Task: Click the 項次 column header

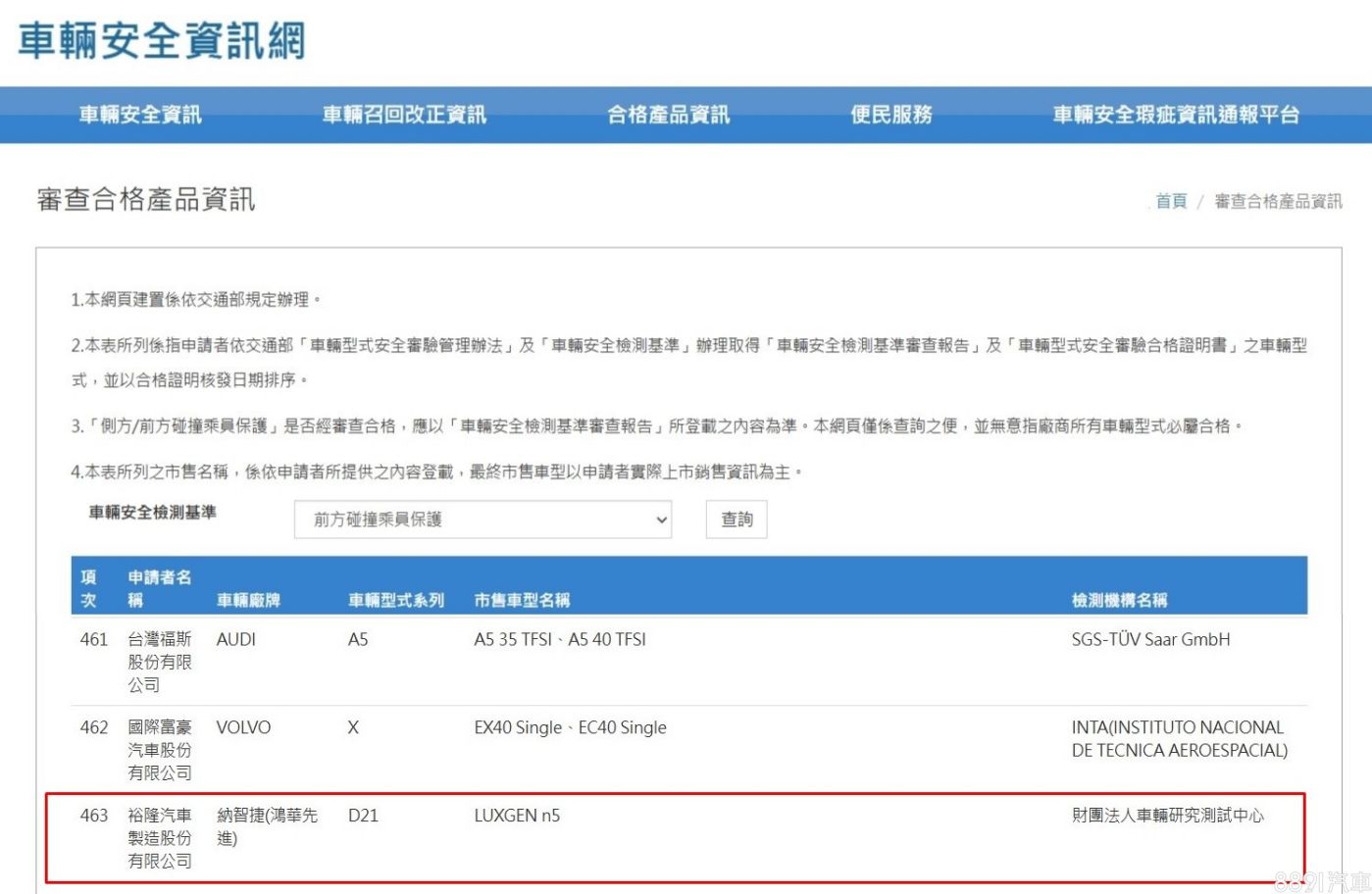Action: pyautogui.click(x=88, y=588)
